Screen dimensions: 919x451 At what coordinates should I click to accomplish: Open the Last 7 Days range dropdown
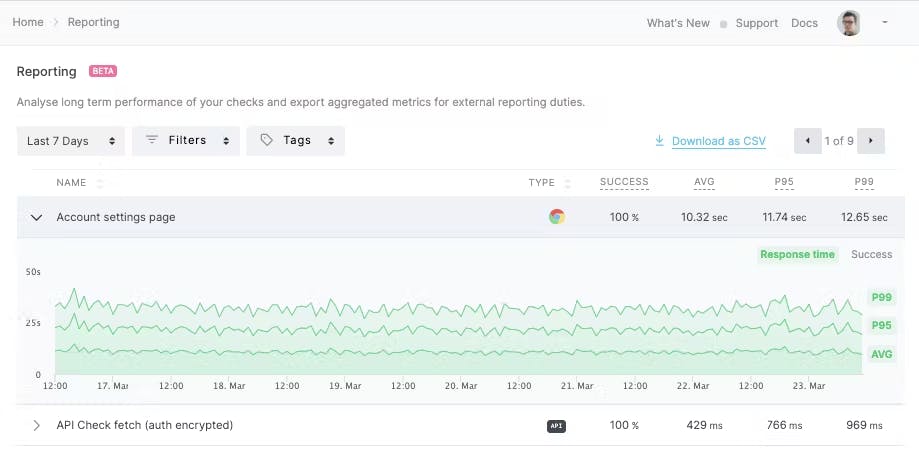71,141
